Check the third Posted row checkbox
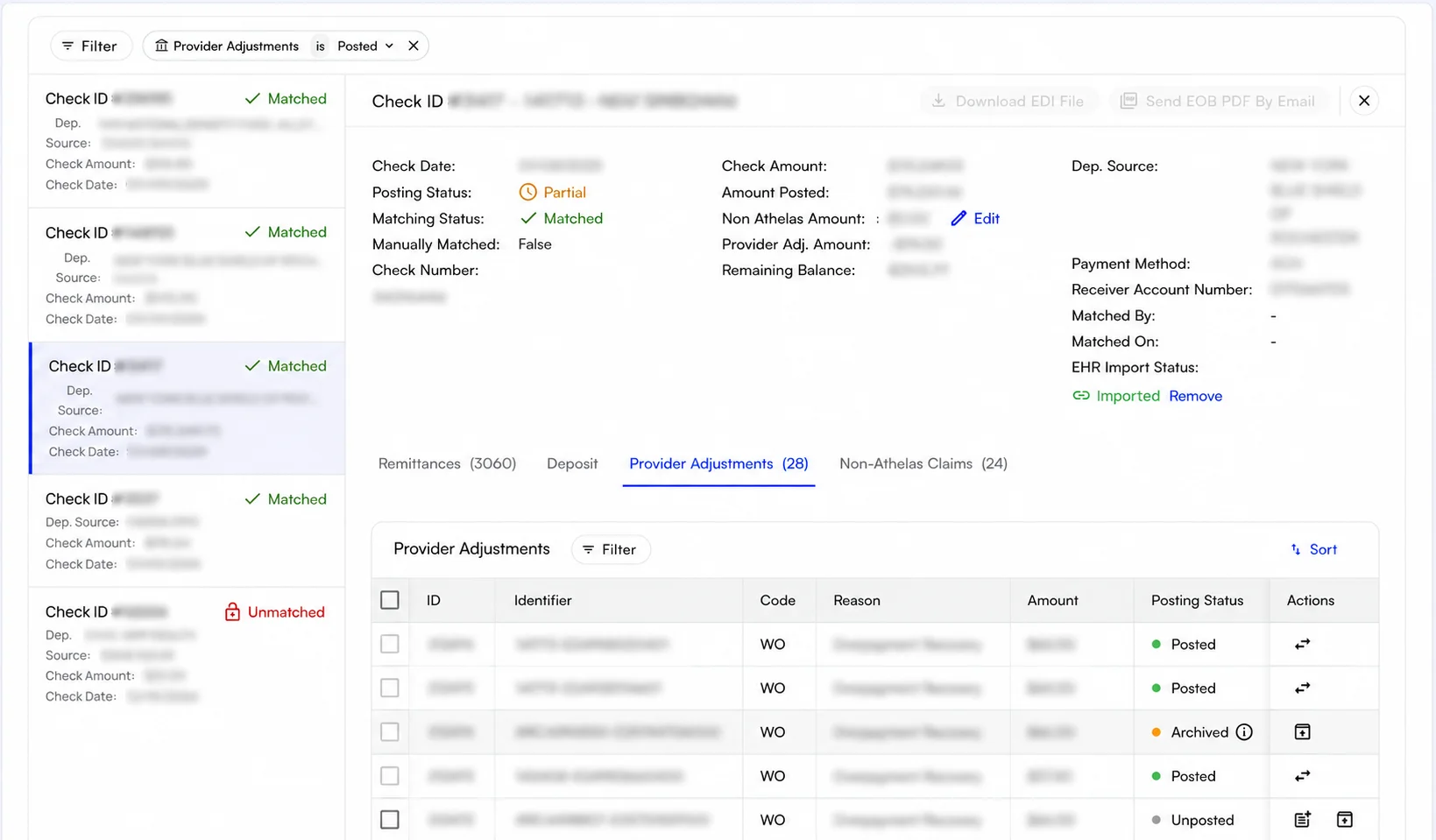1436x840 pixels. pyautogui.click(x=390, y=776)
